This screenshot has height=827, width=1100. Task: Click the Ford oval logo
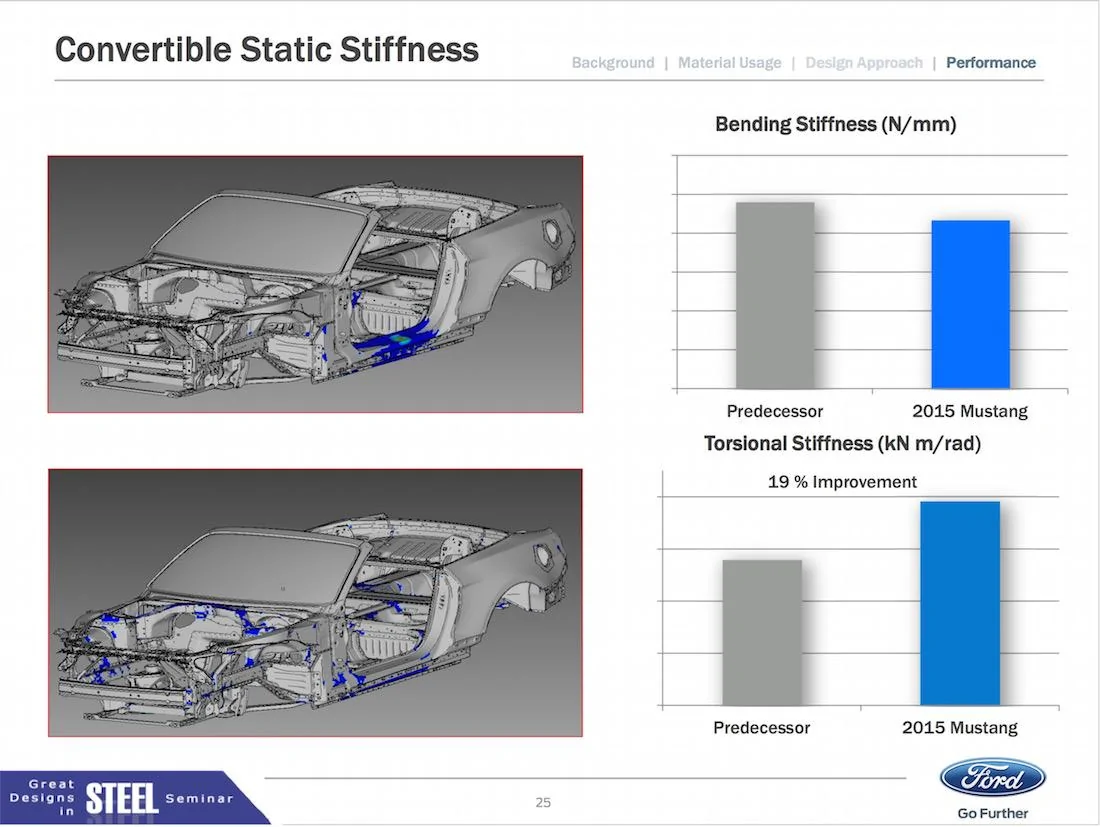click(x=992, y=778)
